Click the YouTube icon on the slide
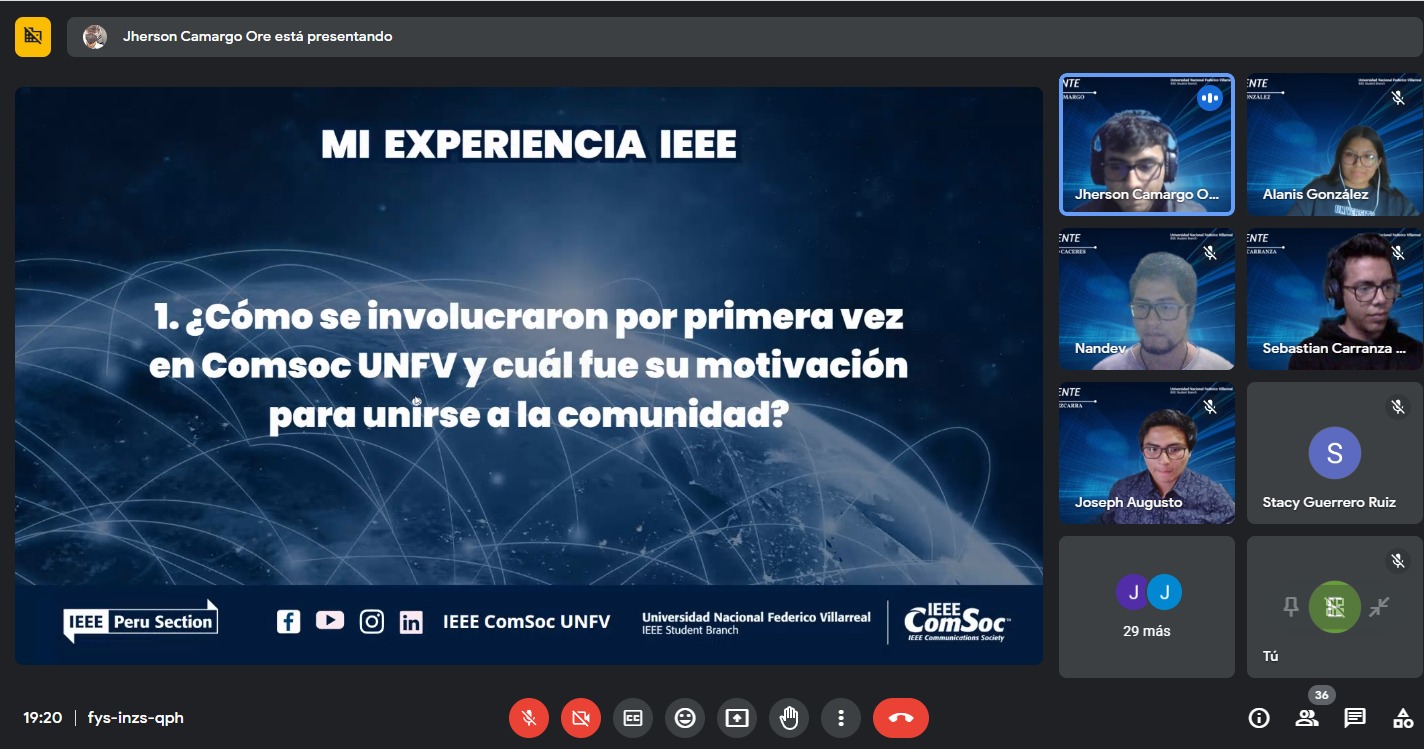 330,620
